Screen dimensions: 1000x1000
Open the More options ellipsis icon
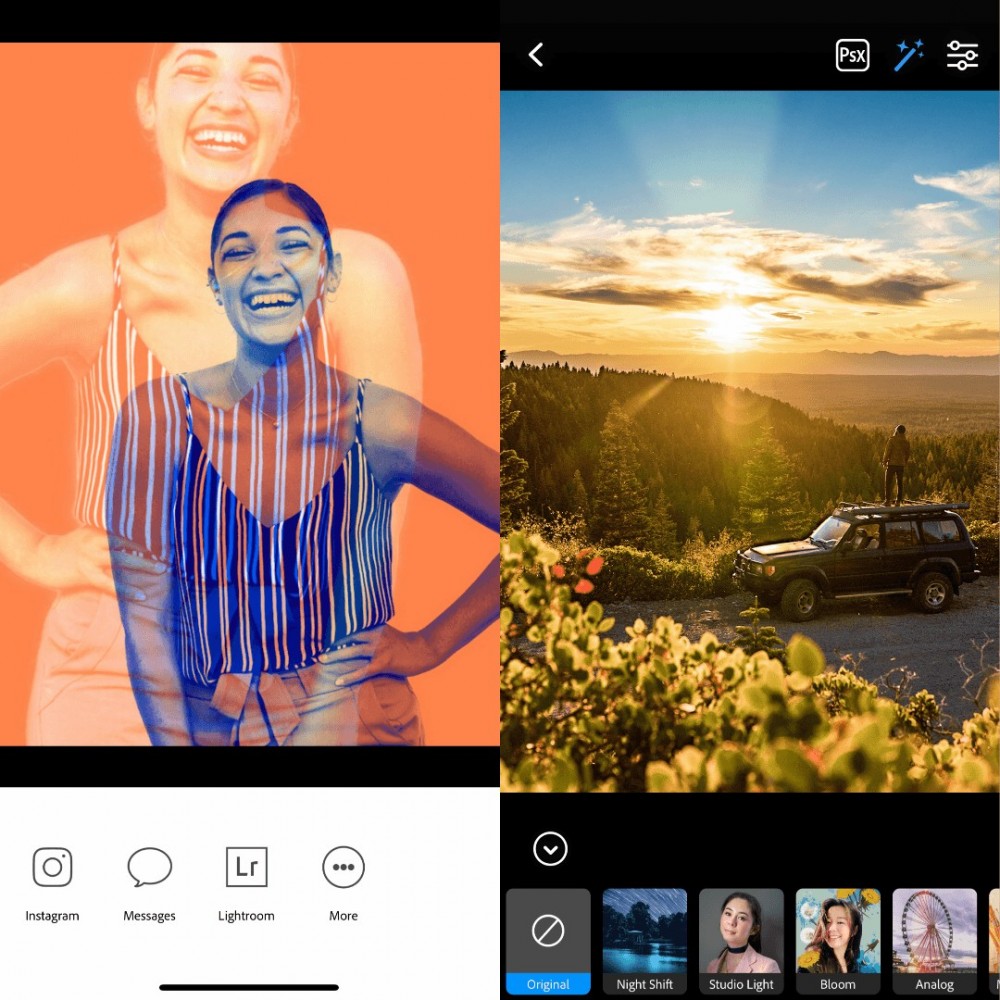click(x=343, y=867)
